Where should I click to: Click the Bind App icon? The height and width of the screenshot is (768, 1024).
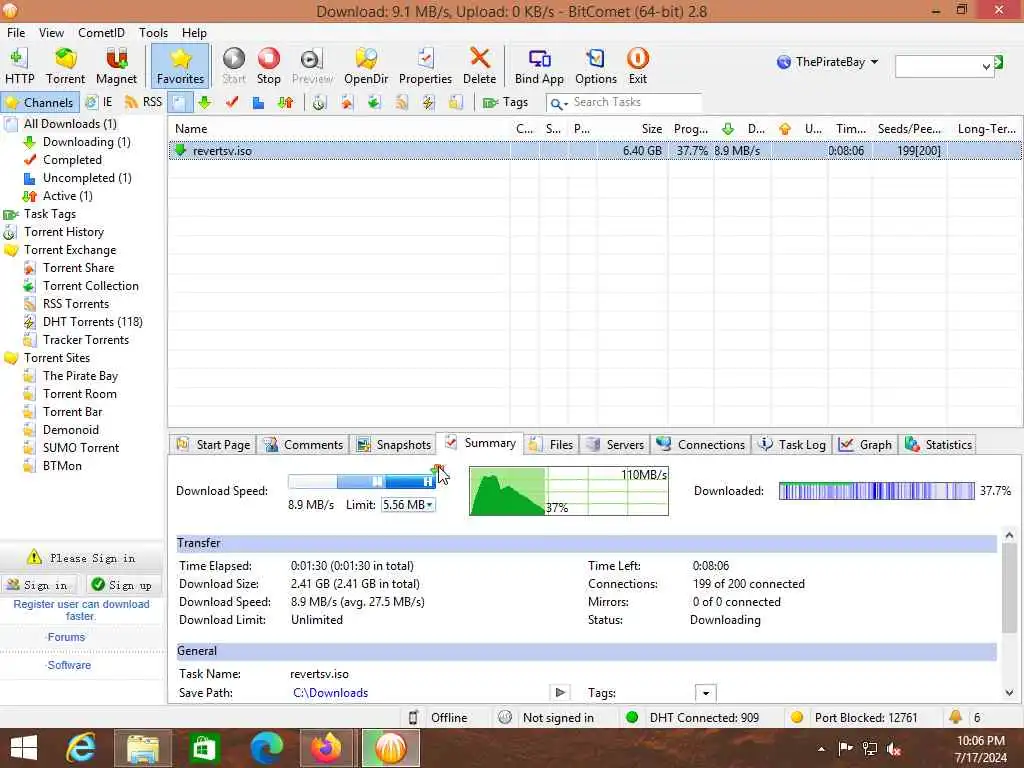tap(539, 66)
